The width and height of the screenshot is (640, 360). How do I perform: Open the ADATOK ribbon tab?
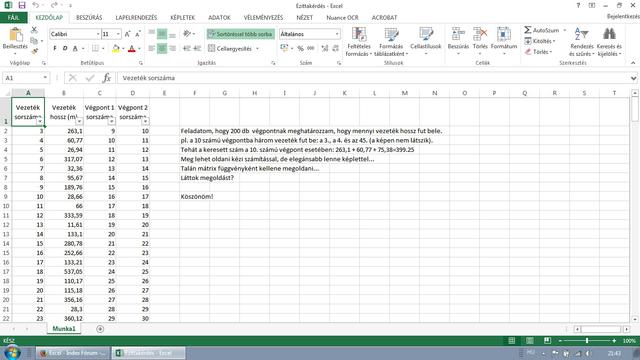(x=219, y=18)
